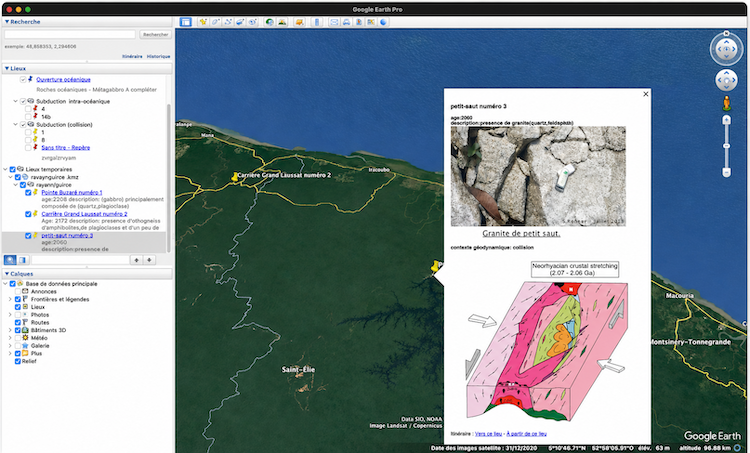Enable the Annonces layer checkbox
This screenshot has width=750, height=453.
click(18, 291)
